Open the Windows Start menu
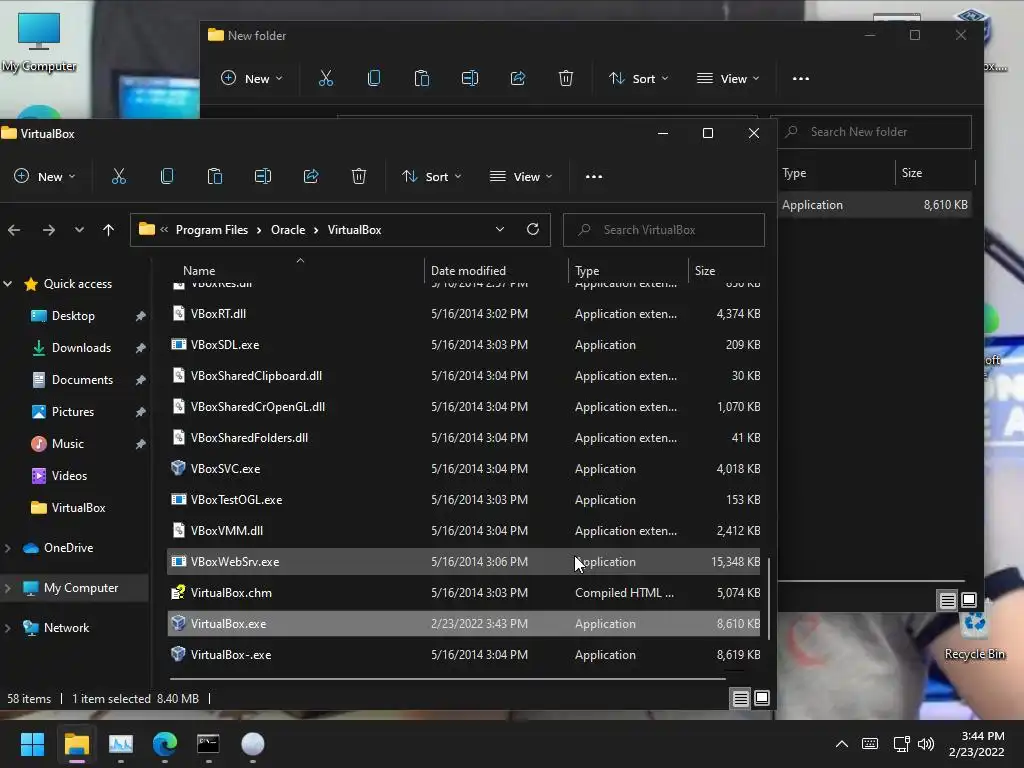1024x768 pixels. tap(32, 744)
